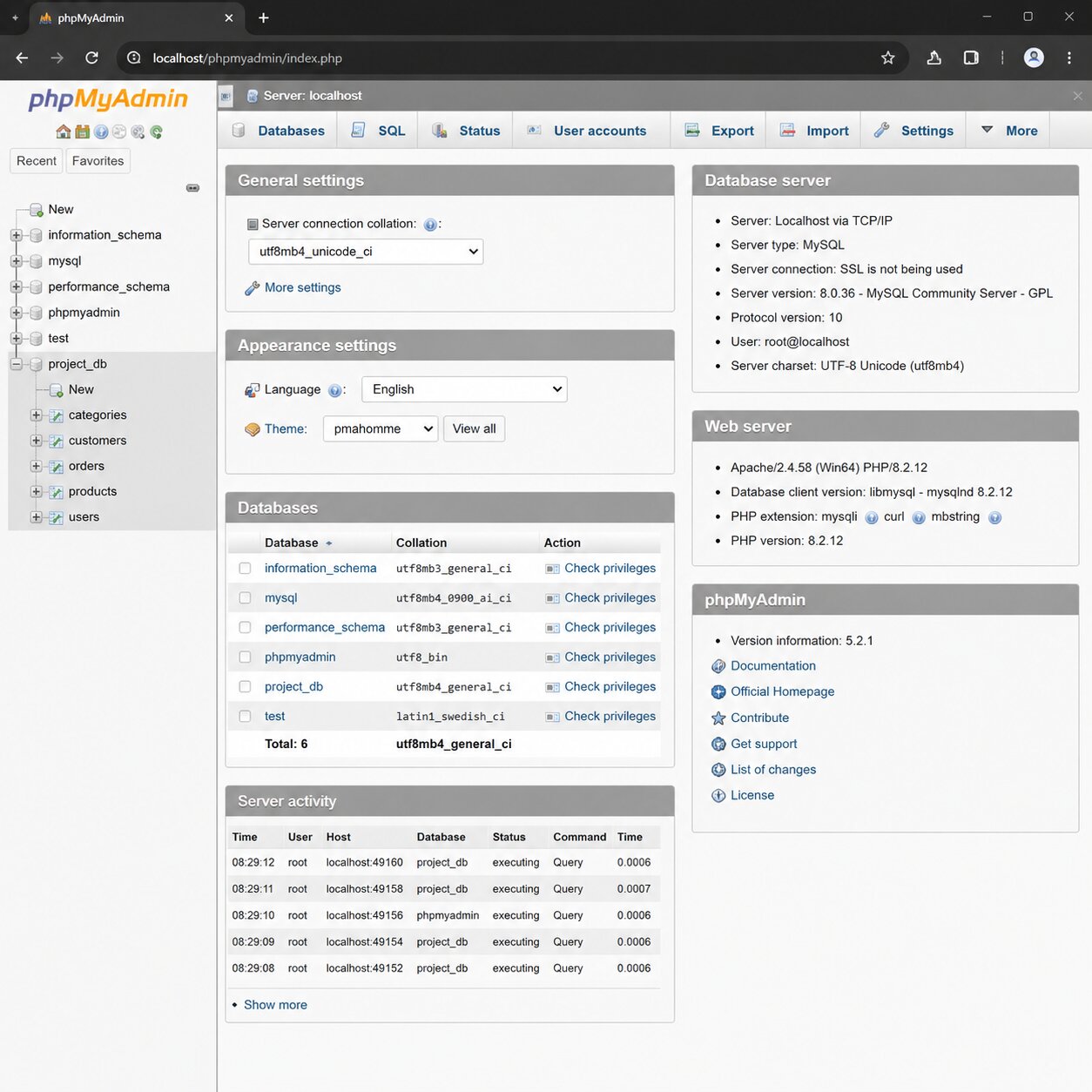Screen dimensions: 1092x1092
Task: Reload the browser page
Action: (x=91, y=57)
